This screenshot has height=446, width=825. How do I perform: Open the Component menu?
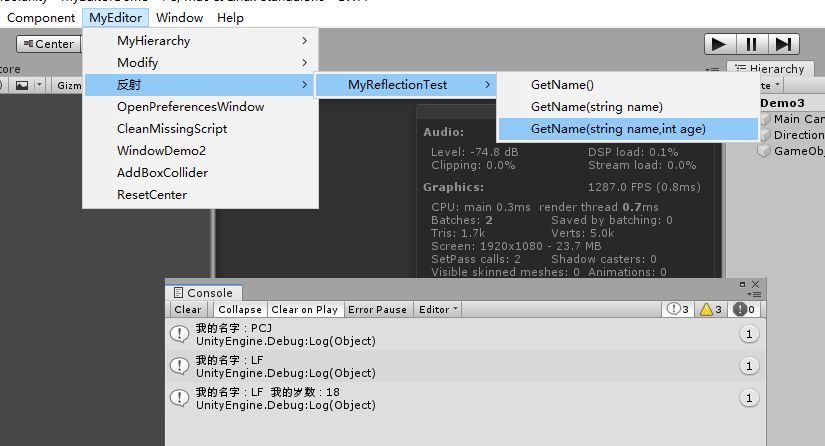pyautogui.click(x=41, y=18)
